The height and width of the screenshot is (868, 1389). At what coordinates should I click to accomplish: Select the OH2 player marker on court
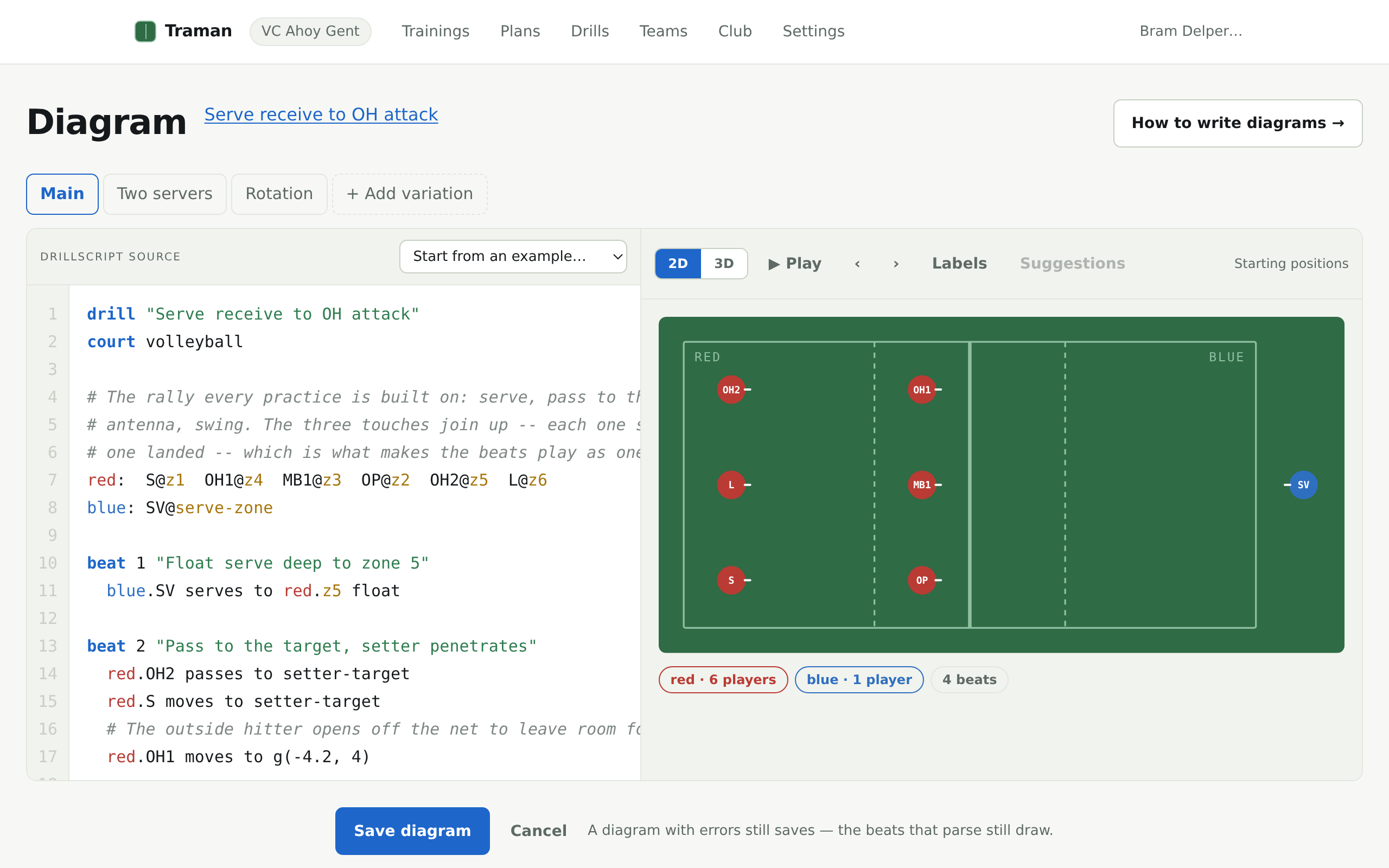(731, 390)
